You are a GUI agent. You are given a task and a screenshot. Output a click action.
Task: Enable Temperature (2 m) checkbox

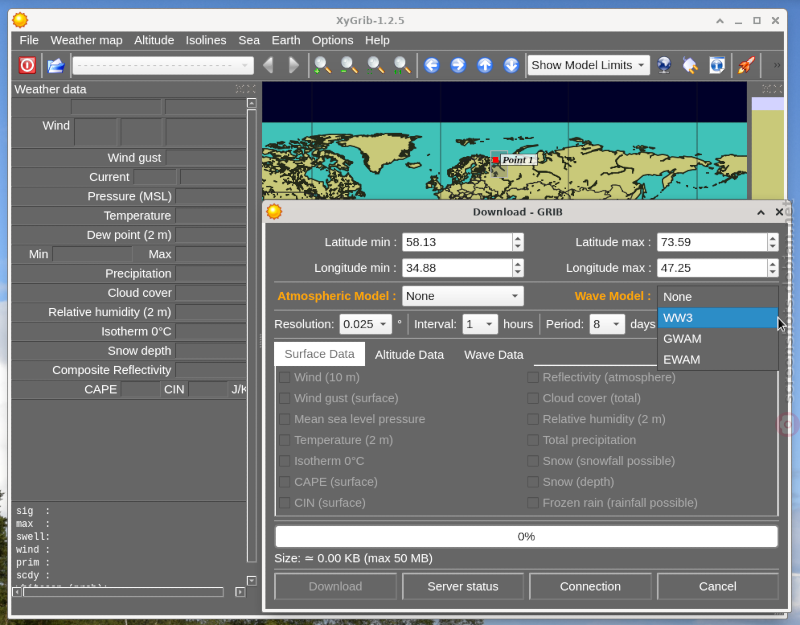[285, 440]
